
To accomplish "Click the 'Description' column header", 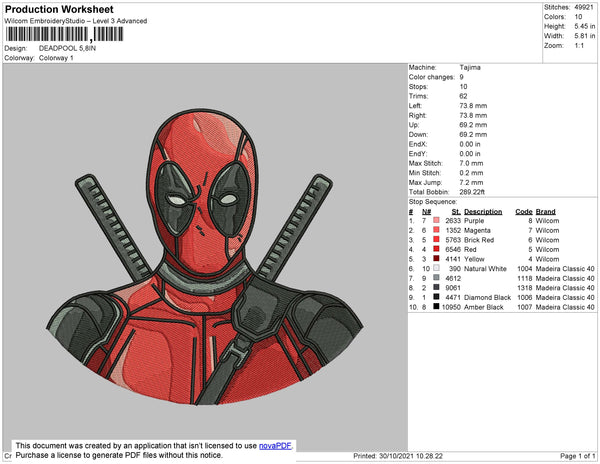I will point(483,212).
